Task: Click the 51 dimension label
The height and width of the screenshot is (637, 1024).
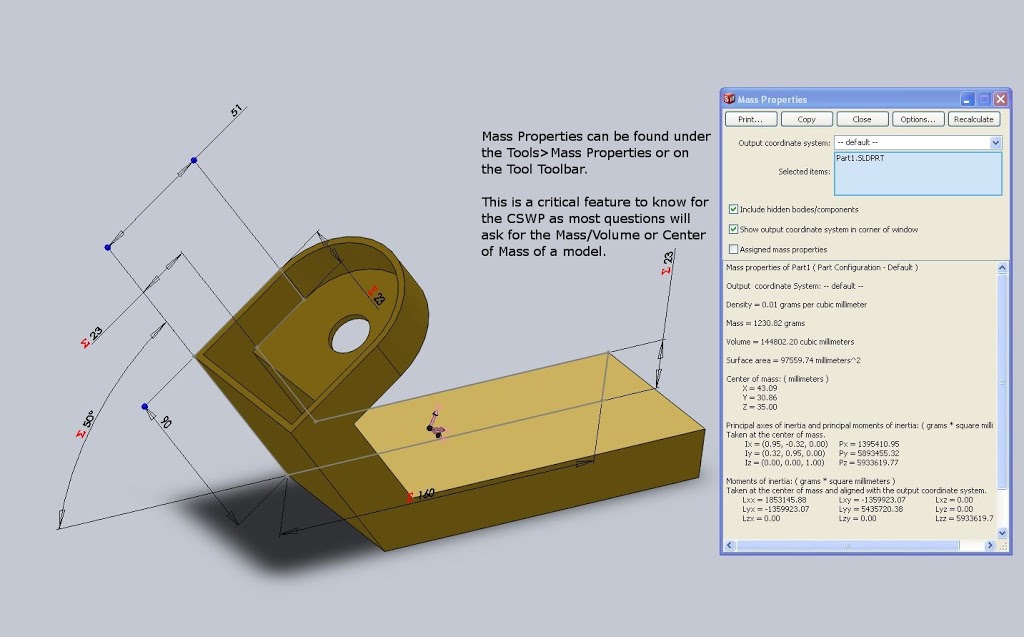Action: [236, 110]
